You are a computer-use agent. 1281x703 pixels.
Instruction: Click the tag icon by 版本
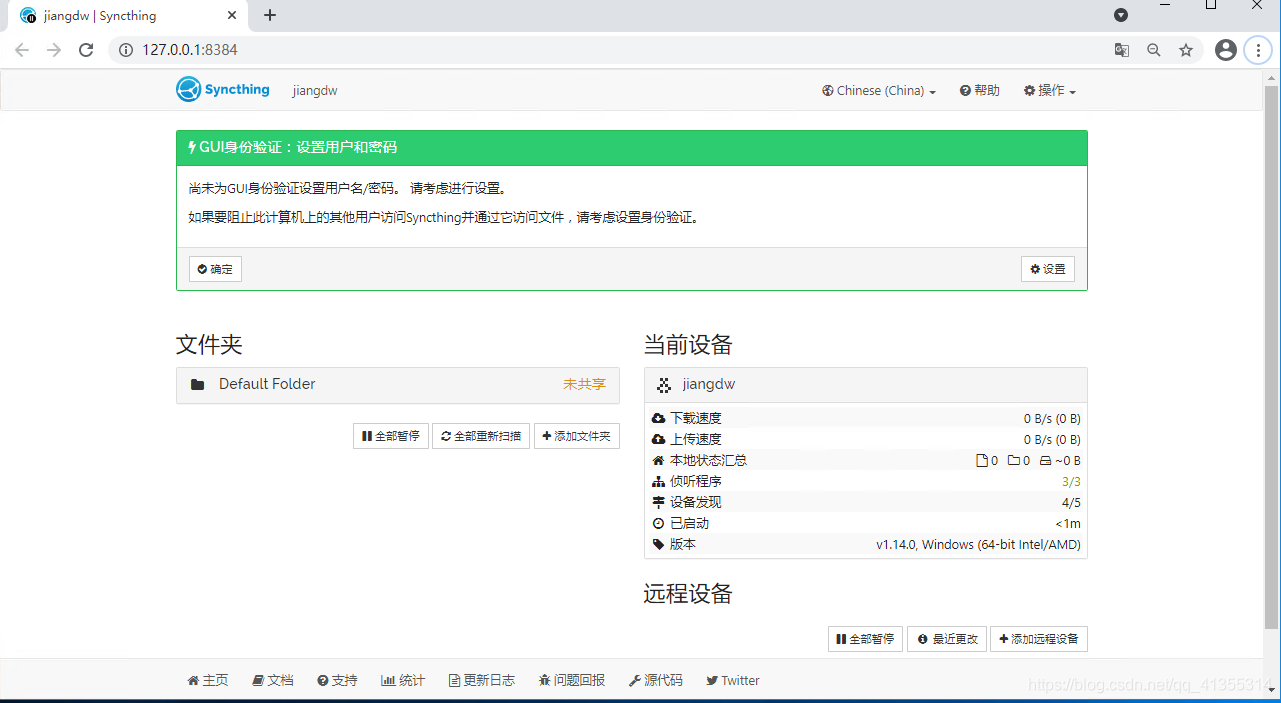click(658, 544)
